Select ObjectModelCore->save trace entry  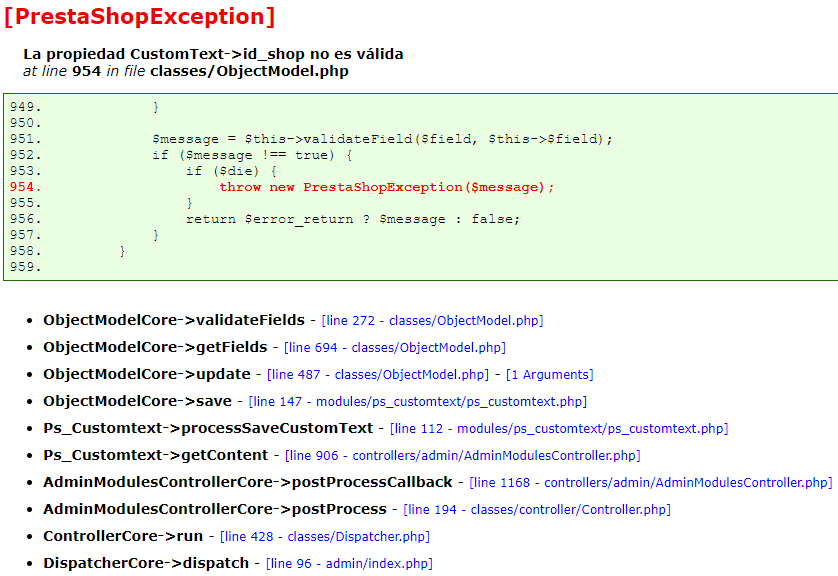pyautogui.click(x=137, y=401)
